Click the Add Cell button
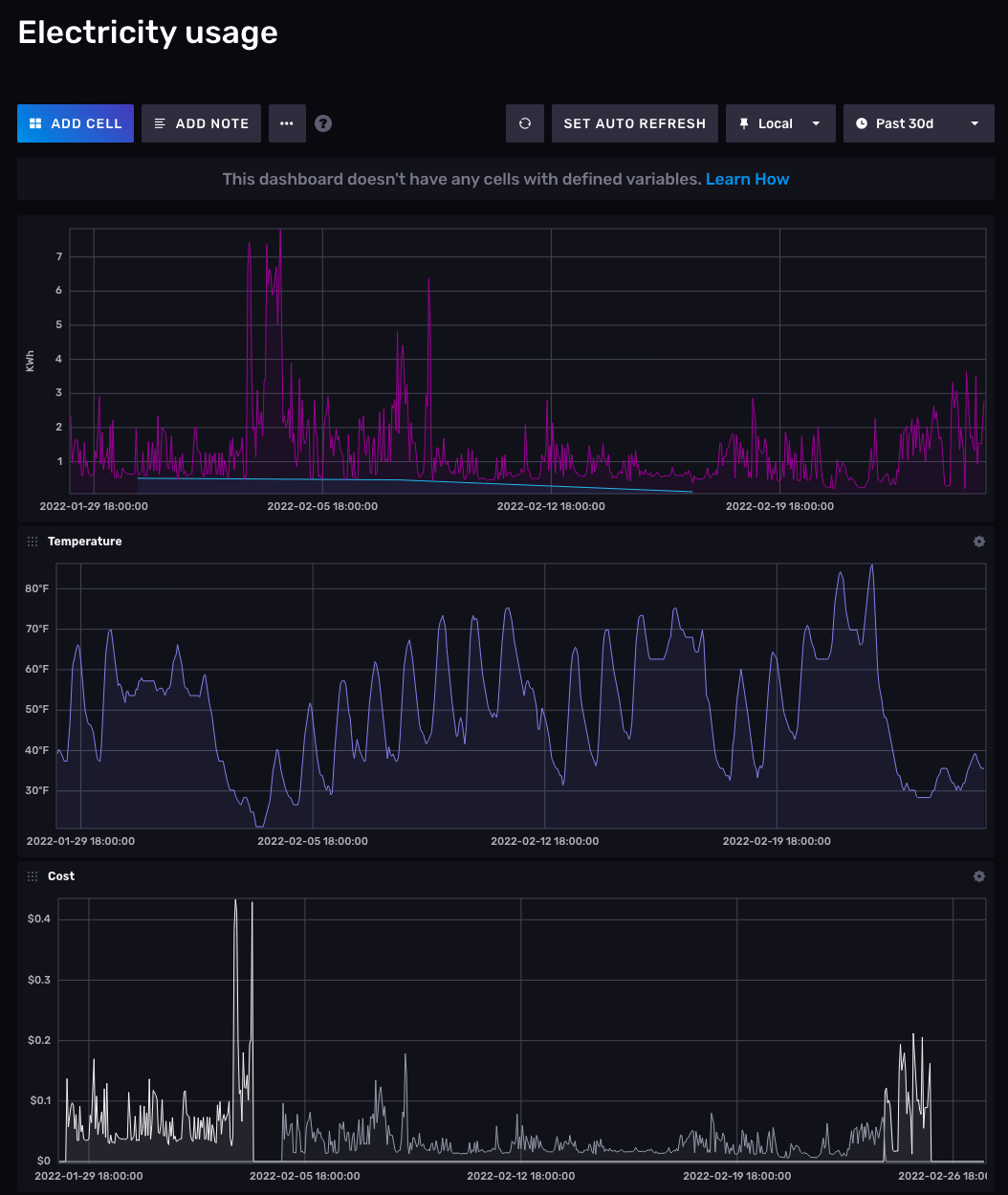The width and height of the screenshot is (1008, 1195). [76, 123]
